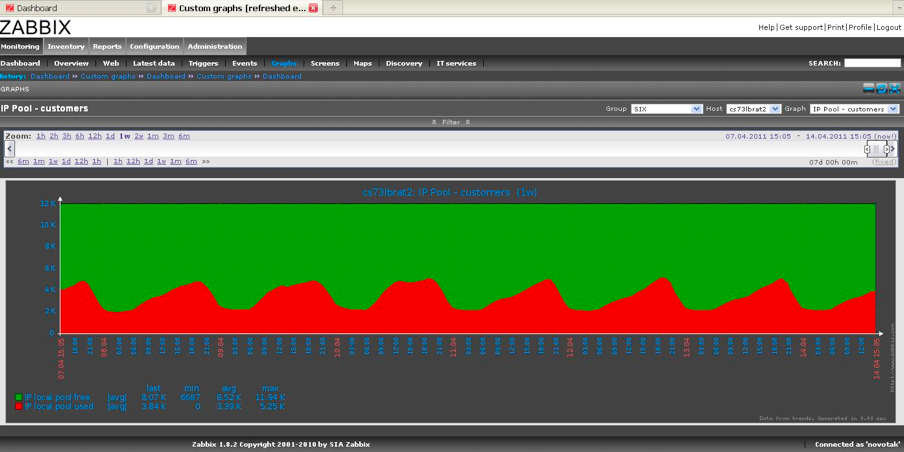904x452 pixels.
Task: Click the timeline scroll left arrow
Action: tap(10, 149)
